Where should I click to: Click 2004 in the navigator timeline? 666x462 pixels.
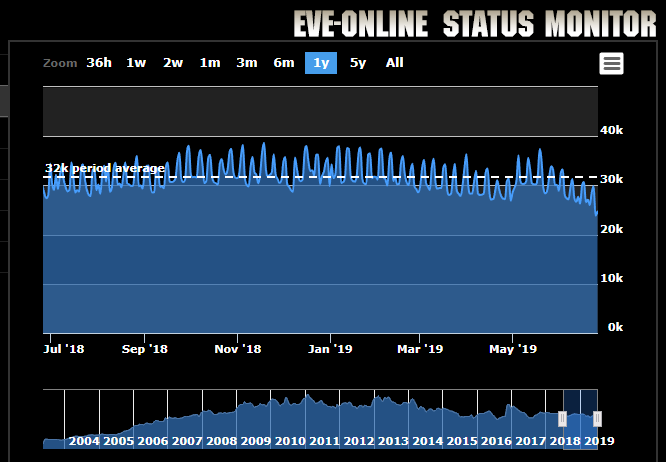[x=84, y=441]
